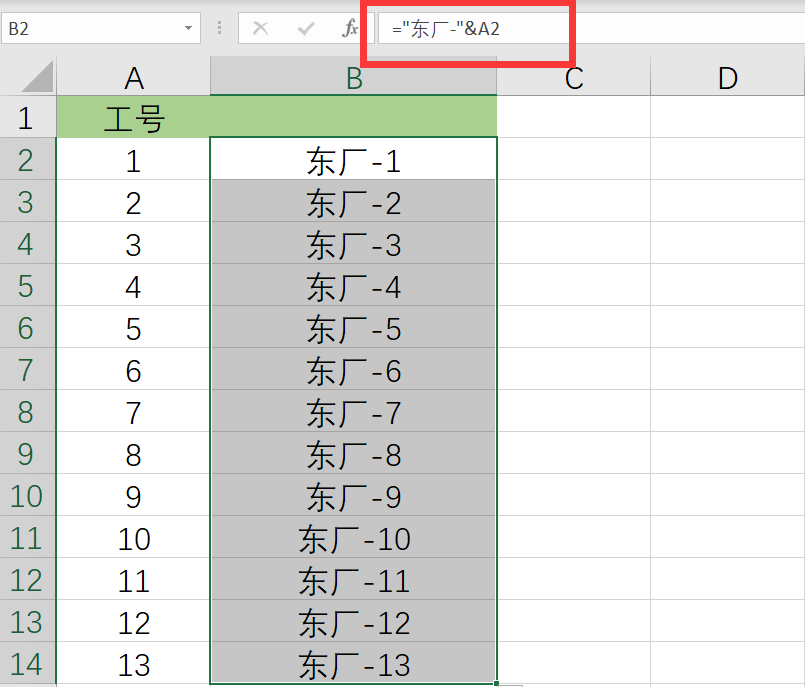
Task: Click cell A4 containing 3
Action: [x=133, y=243]
